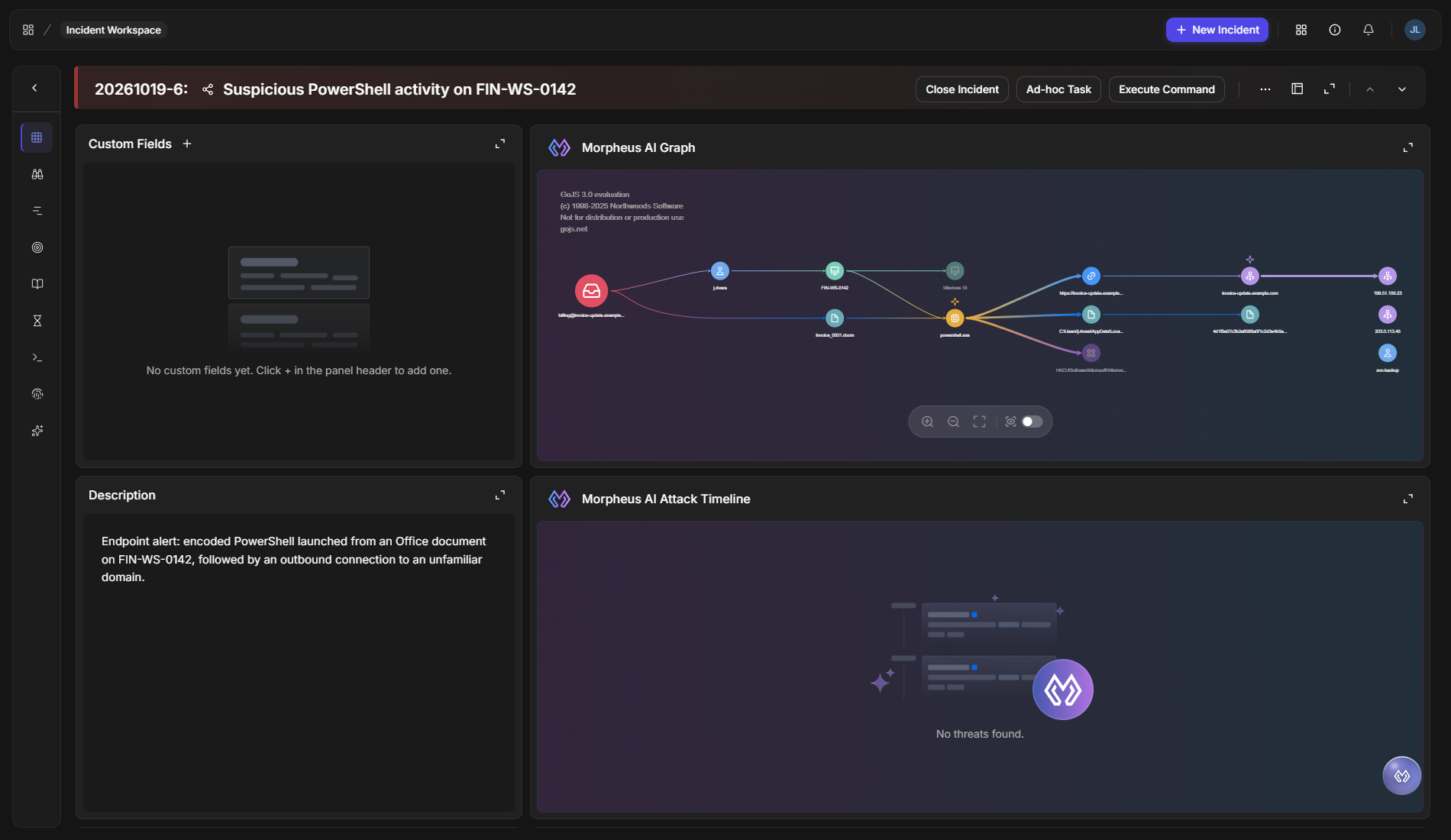
Task: Toggle the layout panel icon in incident header
Action: point(1297,89)
